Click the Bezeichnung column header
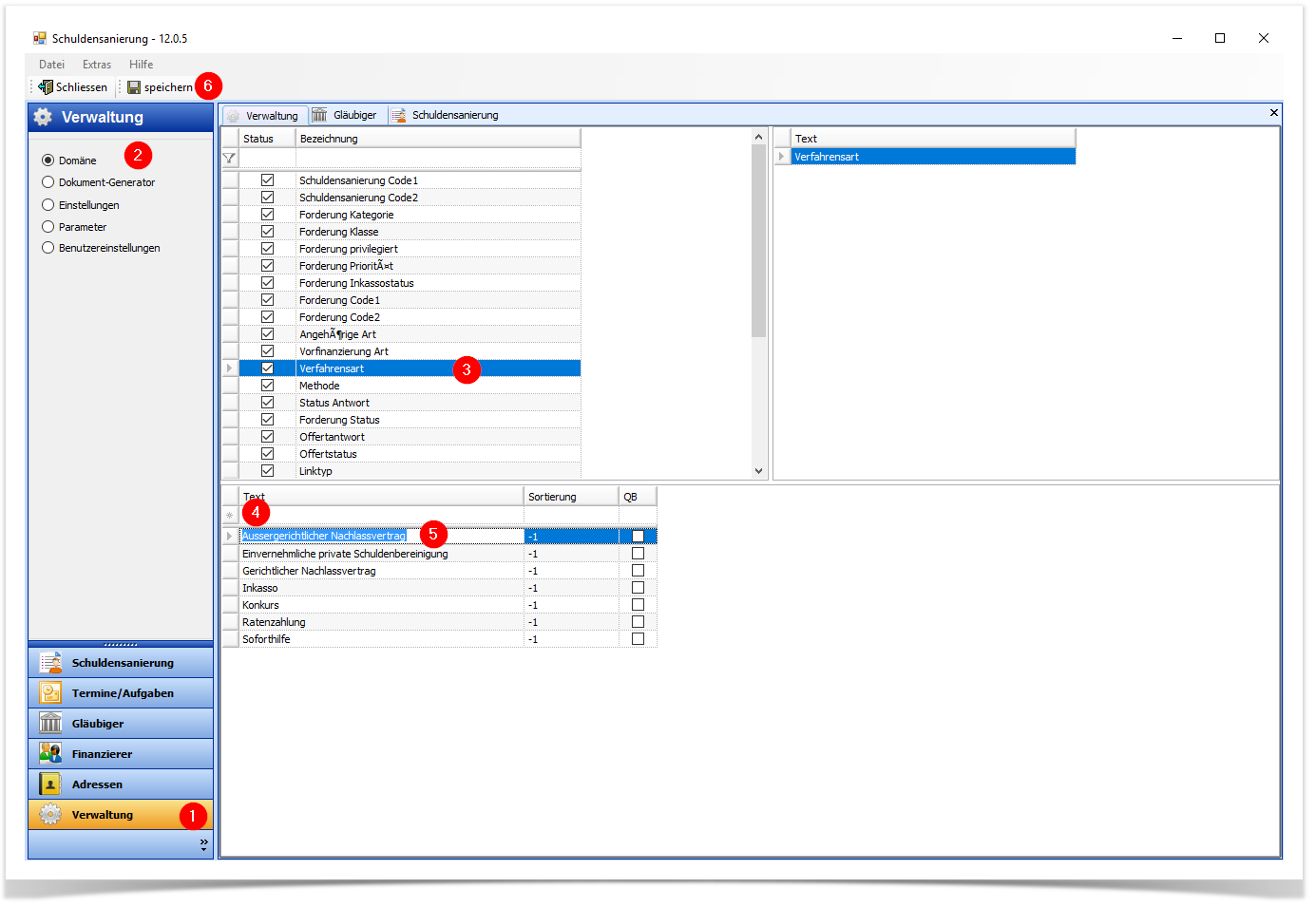Image resolution: width=1316 pixels, height=907 pixels. coord(438,139)
